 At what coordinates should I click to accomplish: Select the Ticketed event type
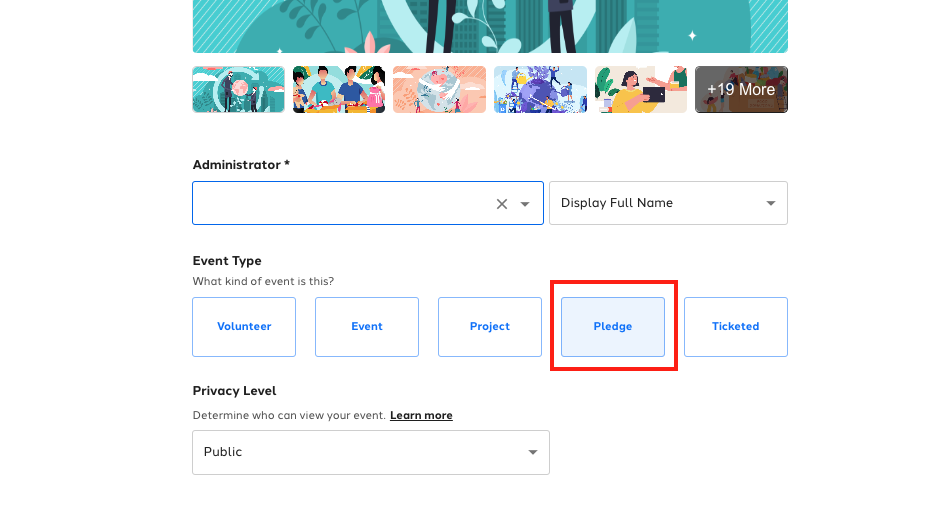735,327
